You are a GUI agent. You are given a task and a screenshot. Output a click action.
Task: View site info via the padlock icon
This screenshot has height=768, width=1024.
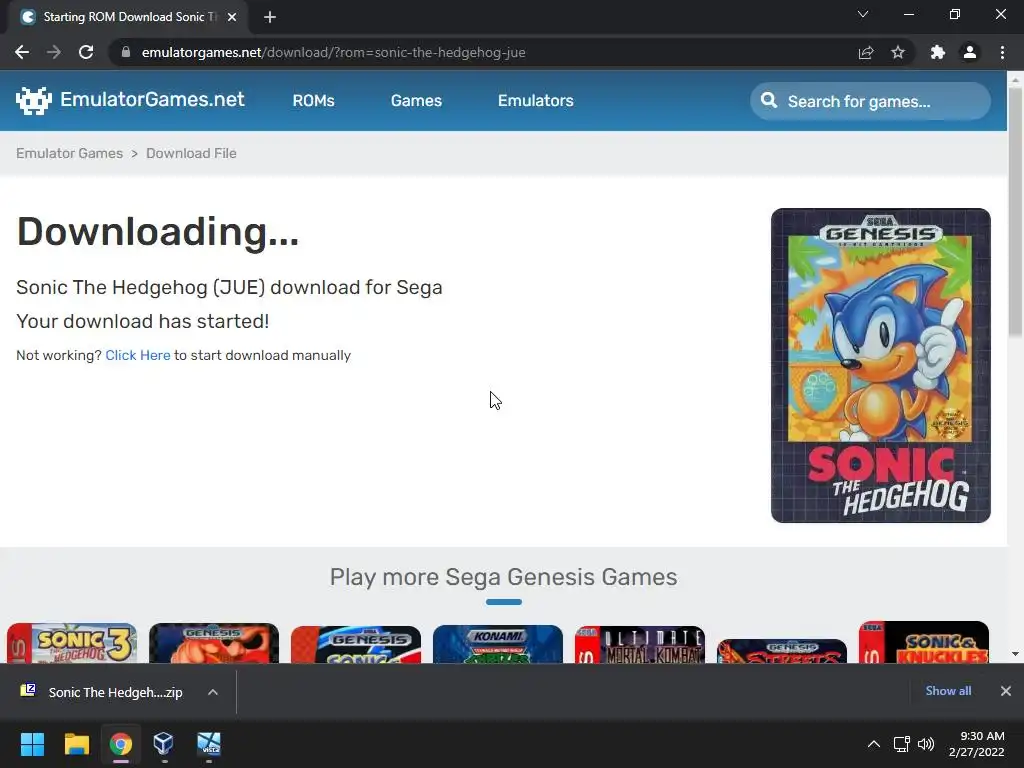pos(126,52)
